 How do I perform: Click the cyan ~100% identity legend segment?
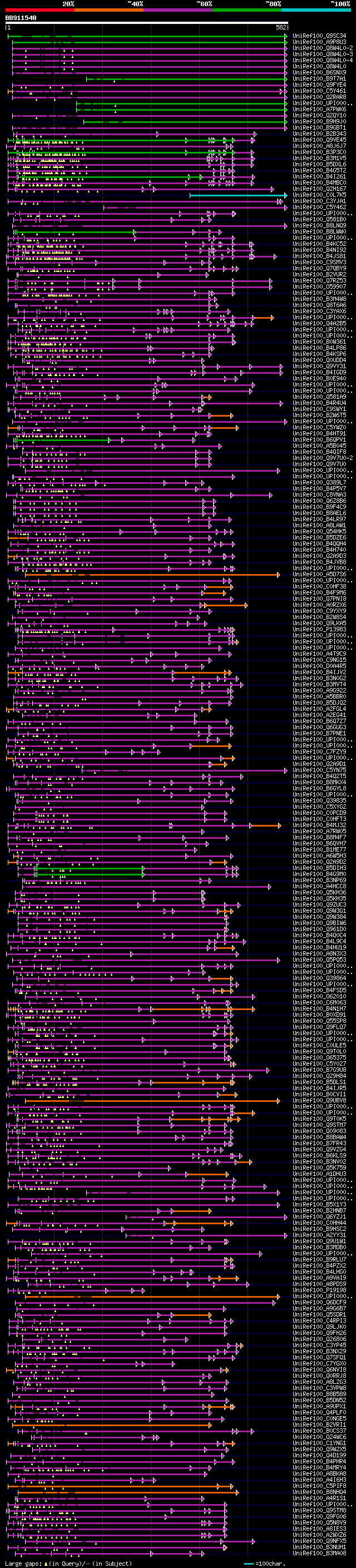point(316,10)
